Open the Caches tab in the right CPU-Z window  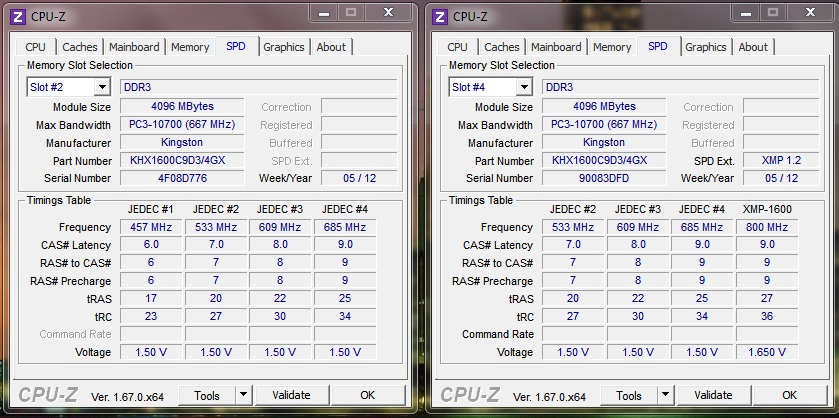point(502,47)
